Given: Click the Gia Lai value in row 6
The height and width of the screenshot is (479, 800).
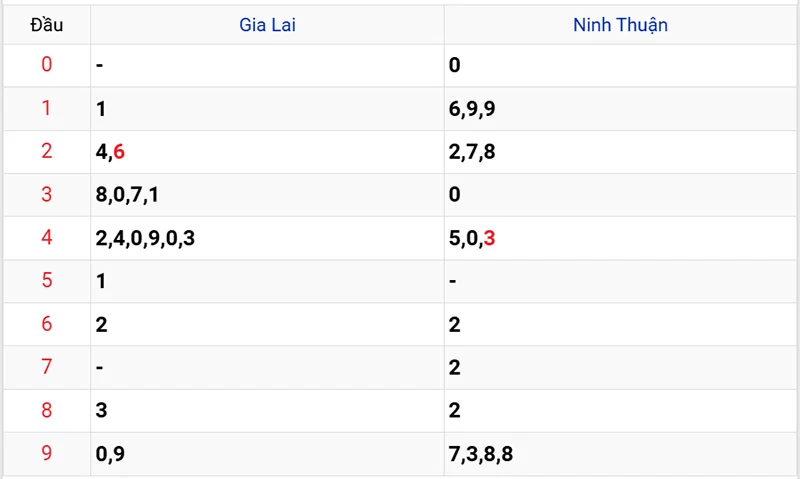Looking at the screenshot, I should 101,325.
